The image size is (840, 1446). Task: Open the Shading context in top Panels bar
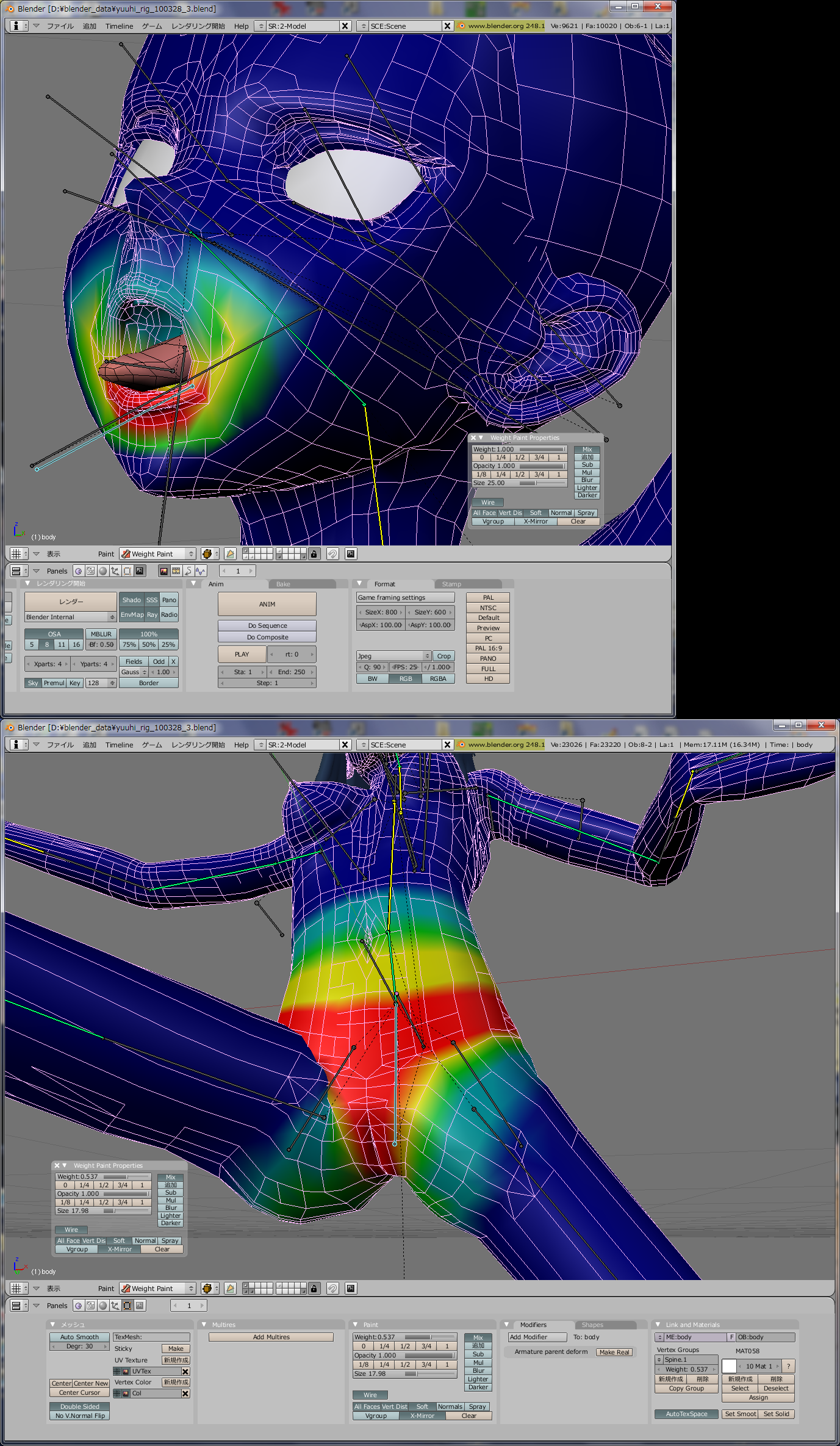103,571
